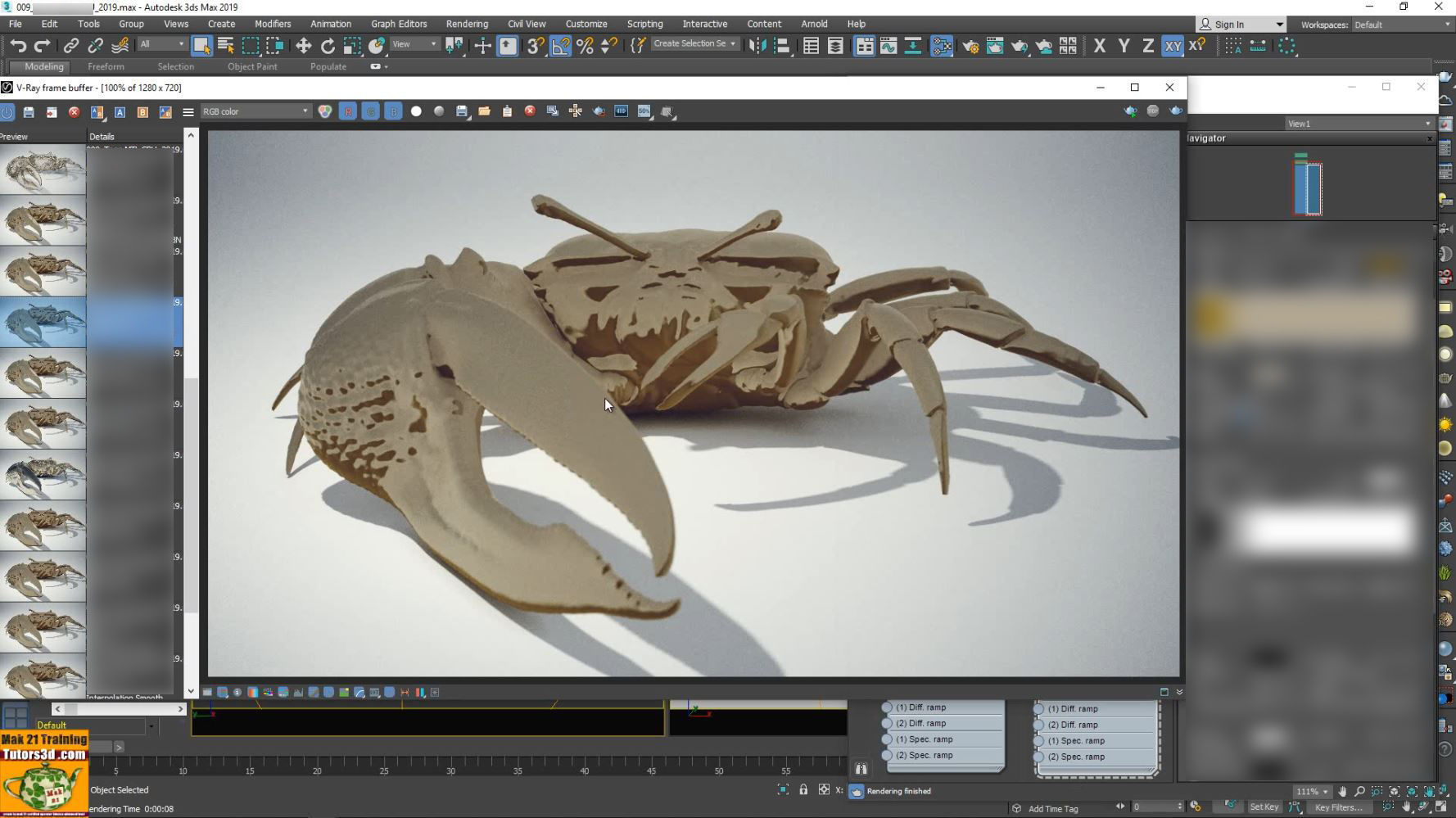Open the Modifiers menu
This screenshot has width=1456, height=818.
coord(273,24)
